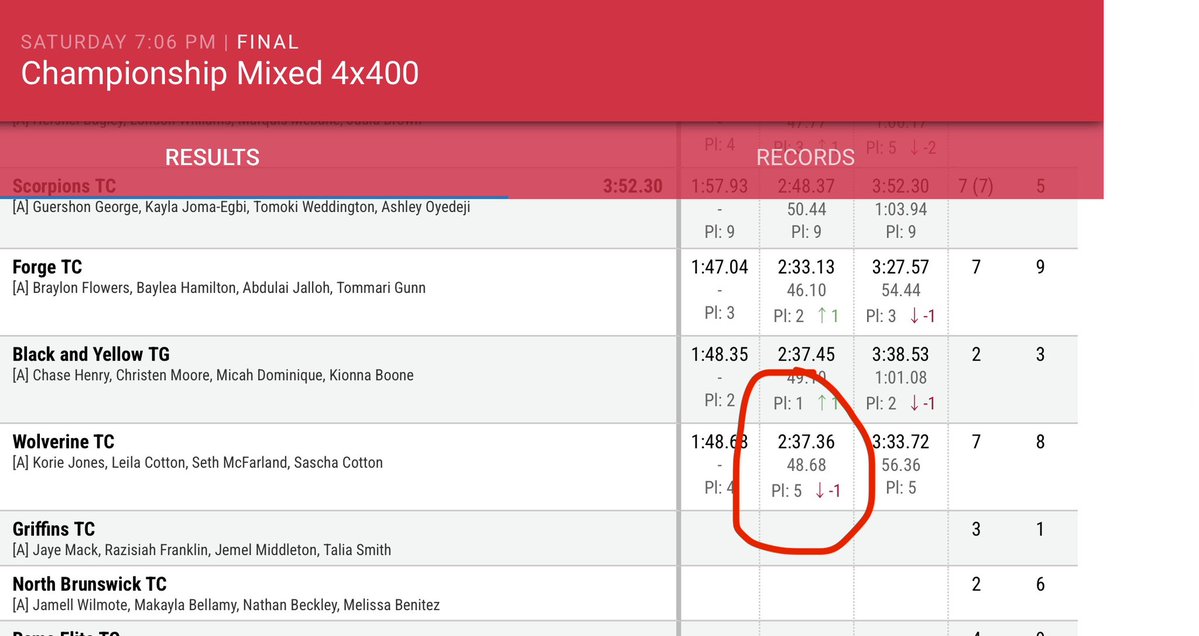
Task: Click the SATURDAY 7:06 PM label
Action: (x=119, y=42)
